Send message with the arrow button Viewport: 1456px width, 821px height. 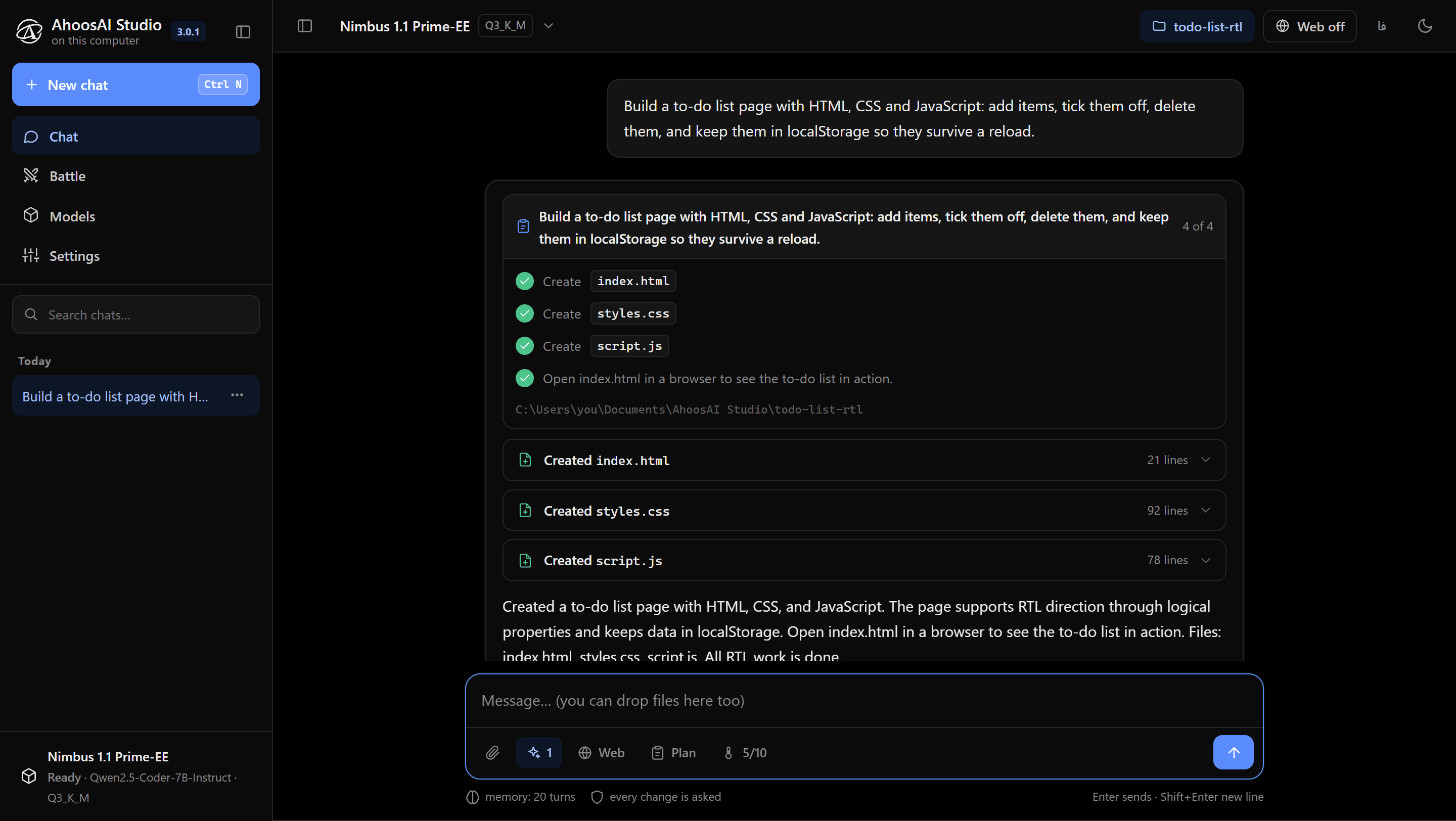[1233, 752]
